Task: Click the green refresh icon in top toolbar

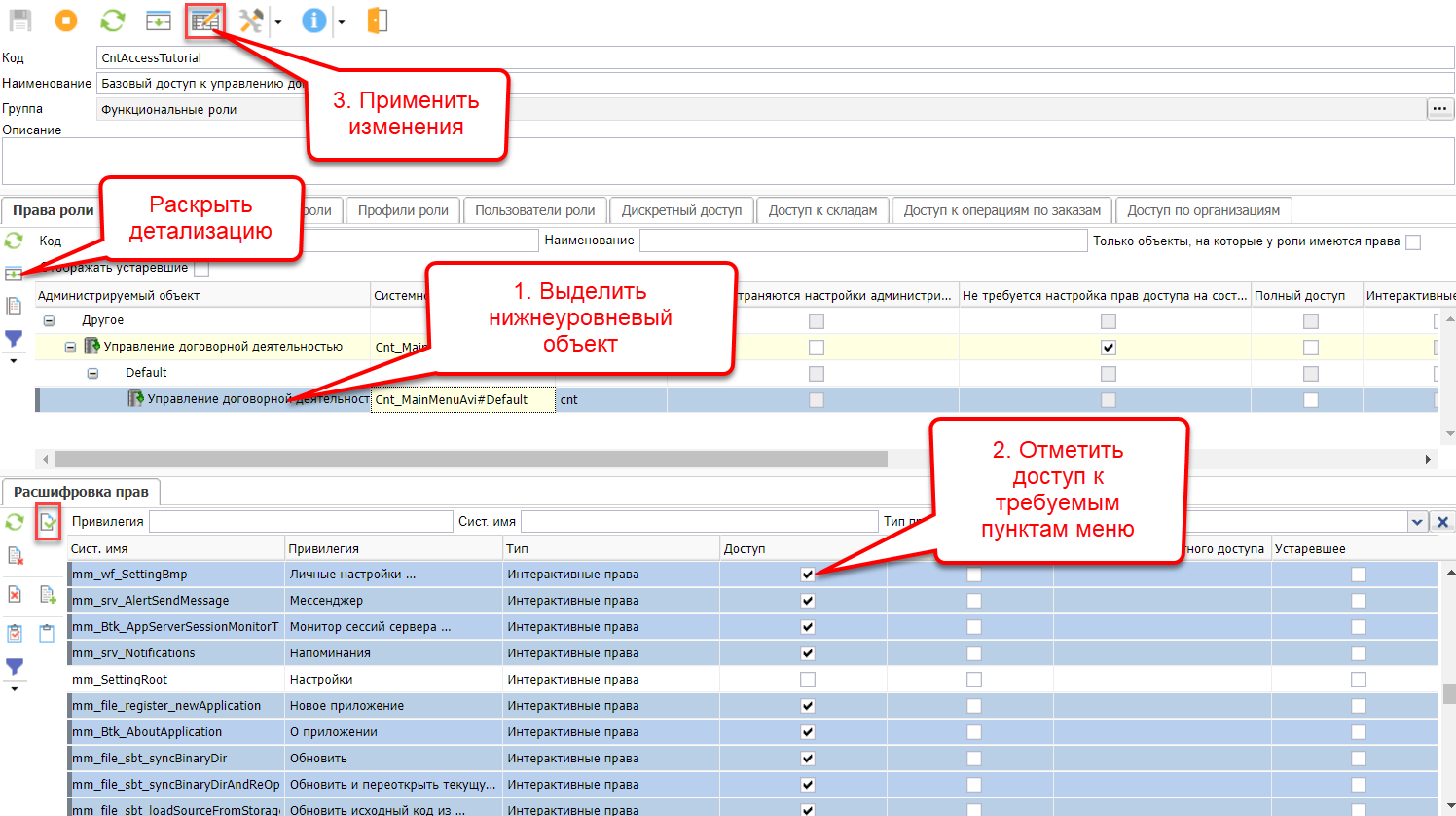Action: pos(113,20)
